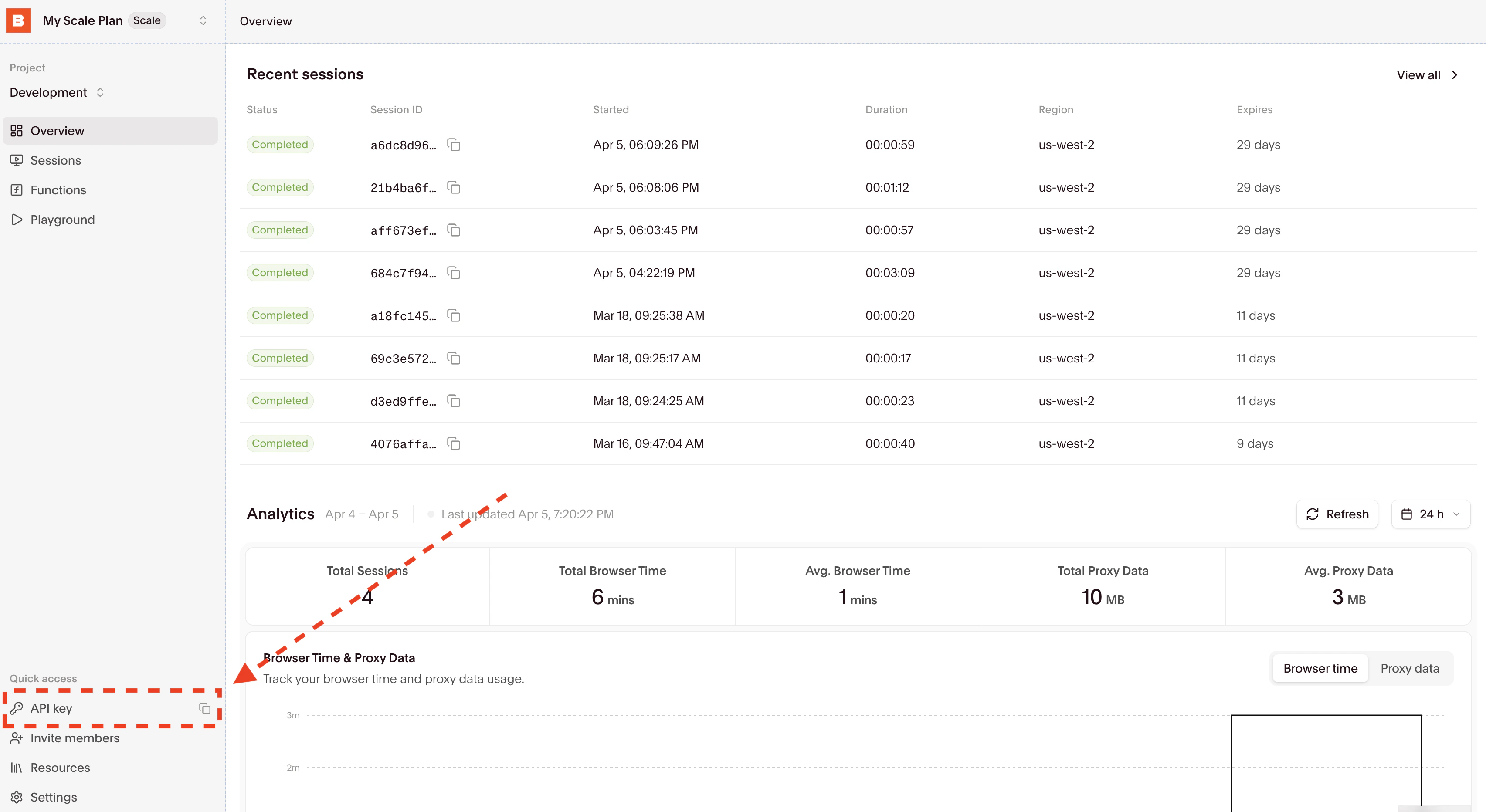Go to Sessions in sidebar
This screenshot has height=812, width=1486.
(55, 160)
